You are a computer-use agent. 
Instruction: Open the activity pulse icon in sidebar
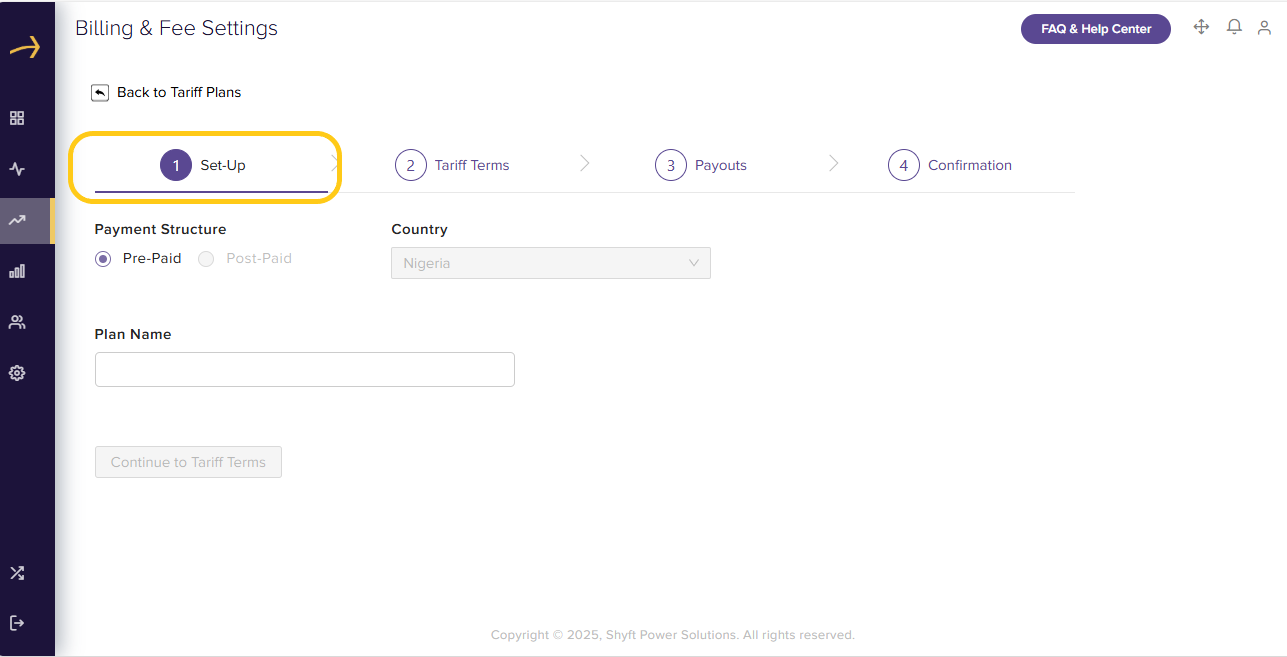pyautogui.click(x=17, y=169)
